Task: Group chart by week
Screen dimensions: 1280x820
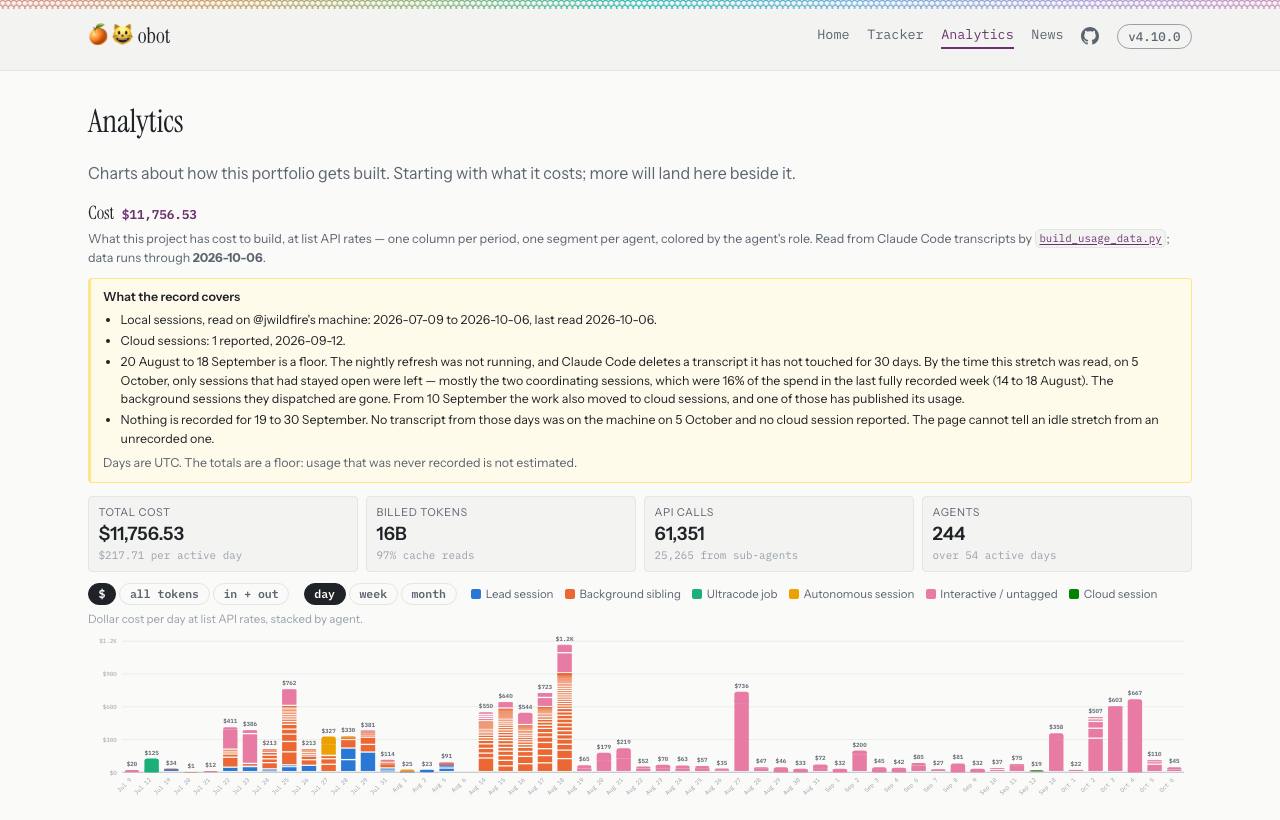Action: (x=373, y=594)
